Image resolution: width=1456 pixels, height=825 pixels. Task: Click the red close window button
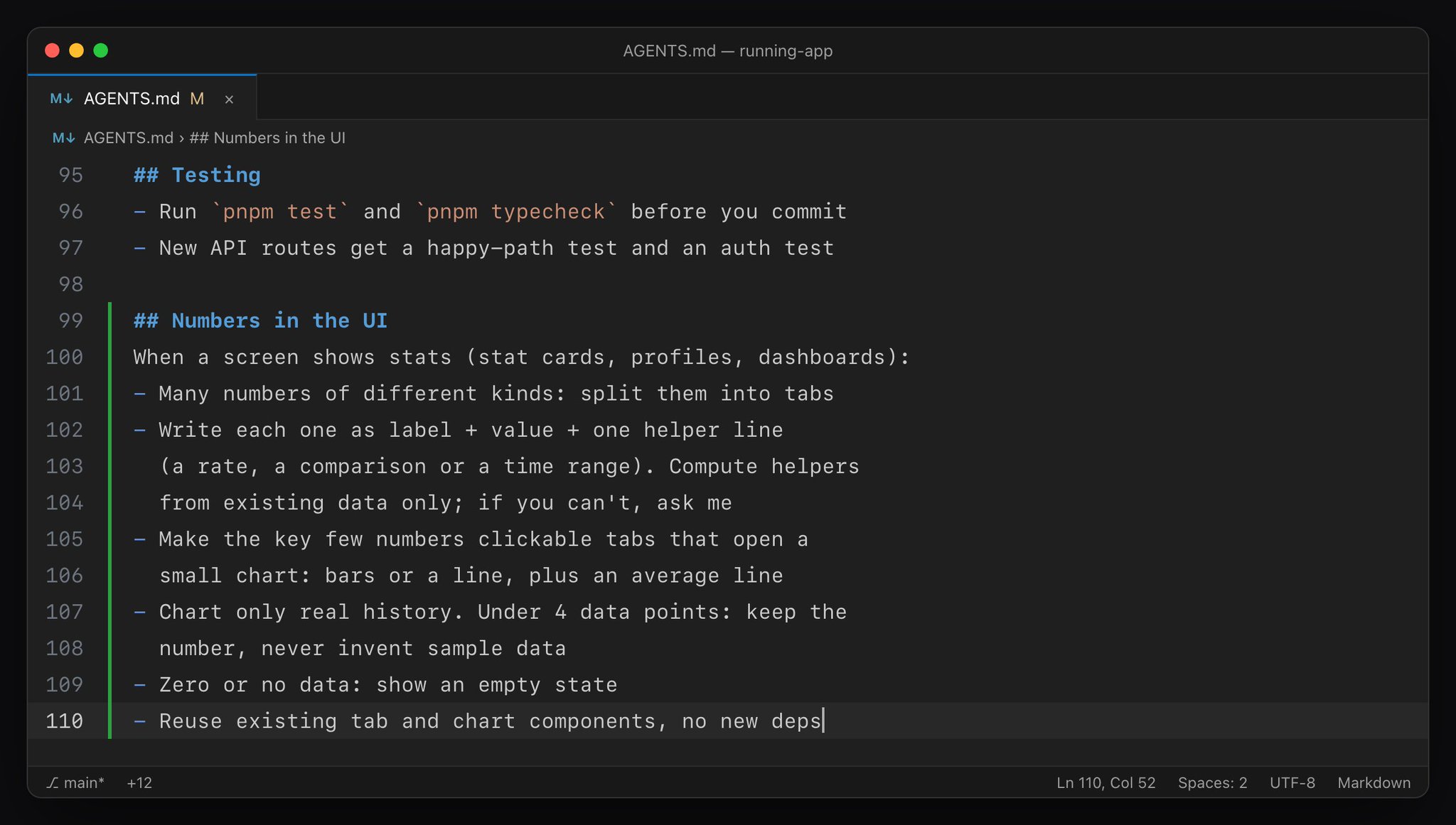point(52,50)
